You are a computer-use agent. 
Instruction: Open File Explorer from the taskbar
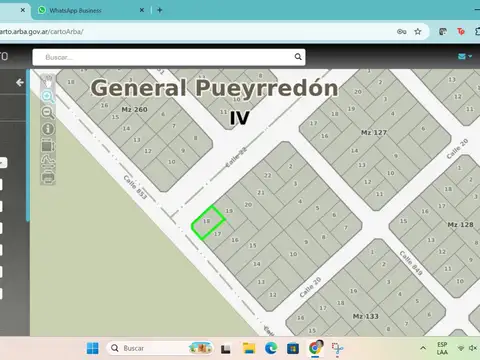(x=249, y=348)
